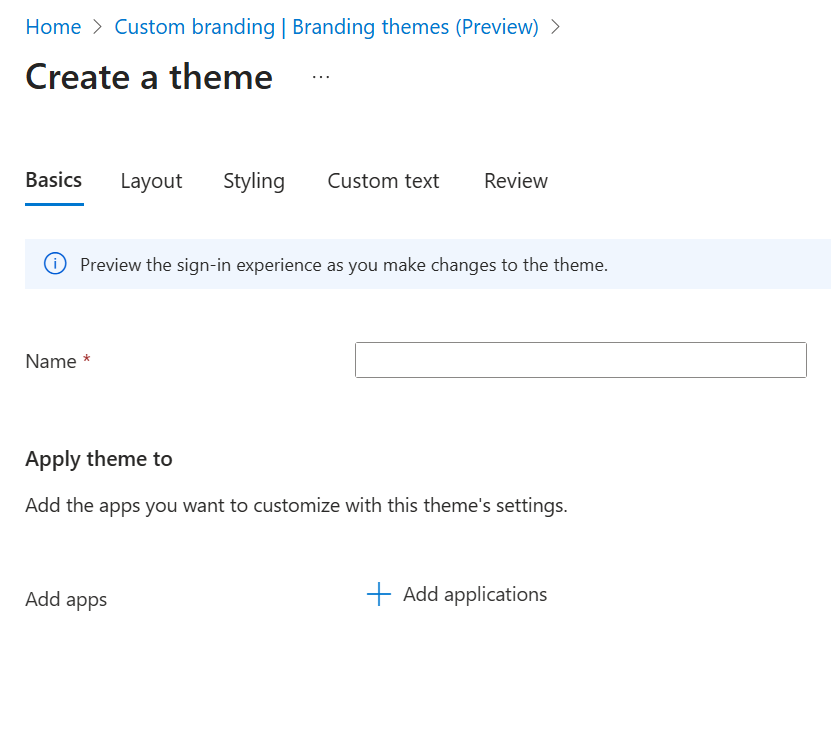Click the sign-in preview banner message
Image resolution: width=831 pixels, height=743 pixels.
tap(344, 265)
